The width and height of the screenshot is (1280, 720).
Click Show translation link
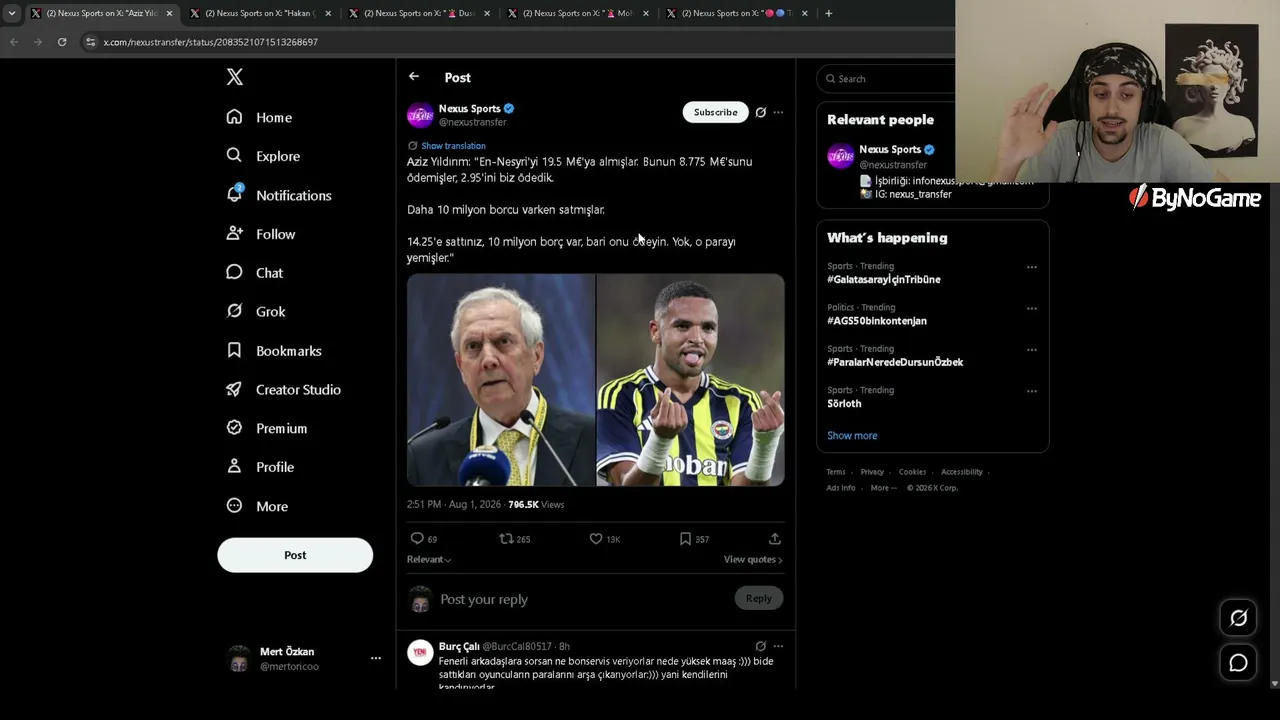tap(453, 146)
